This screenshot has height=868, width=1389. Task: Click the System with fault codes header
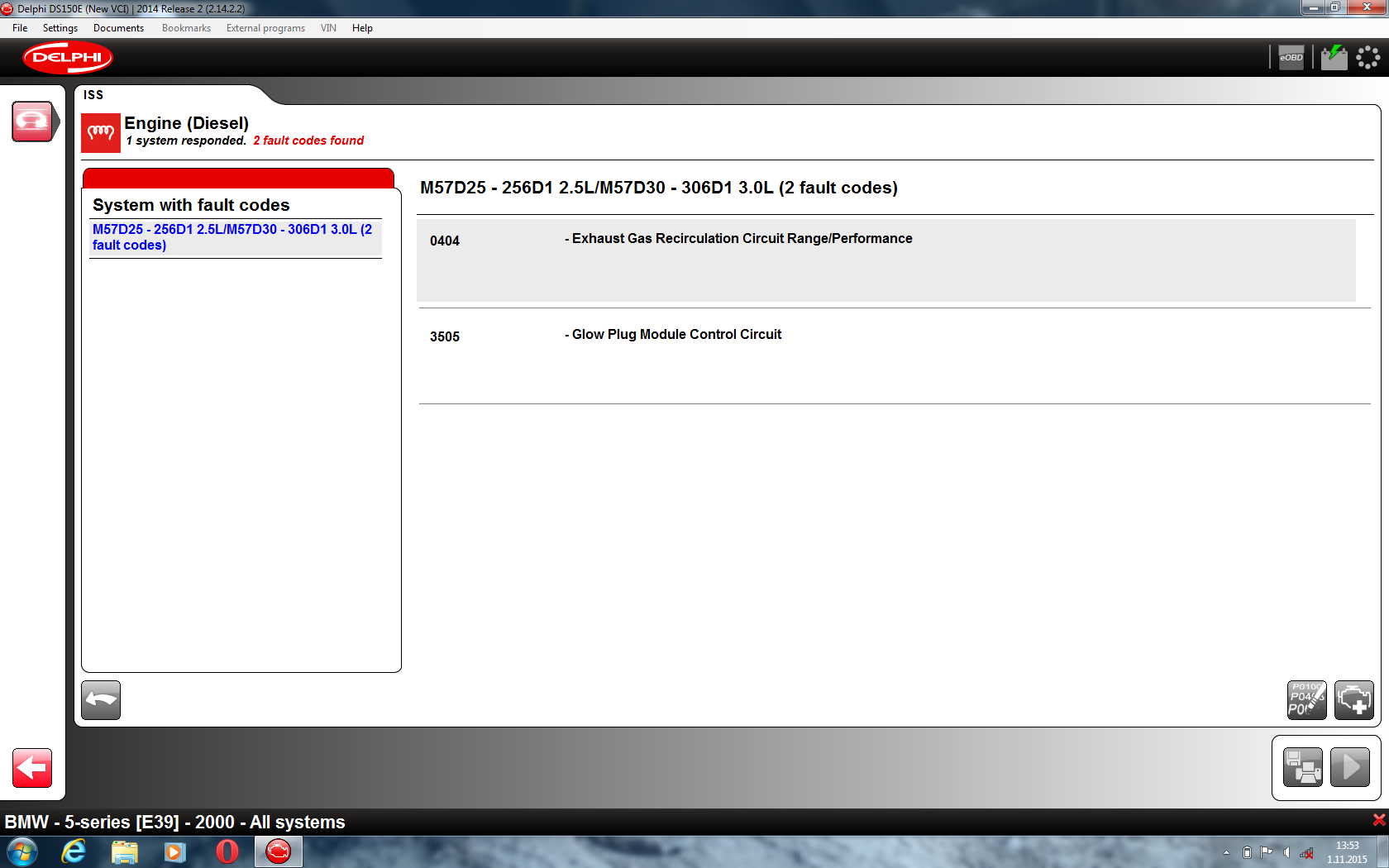click(191, 205)
